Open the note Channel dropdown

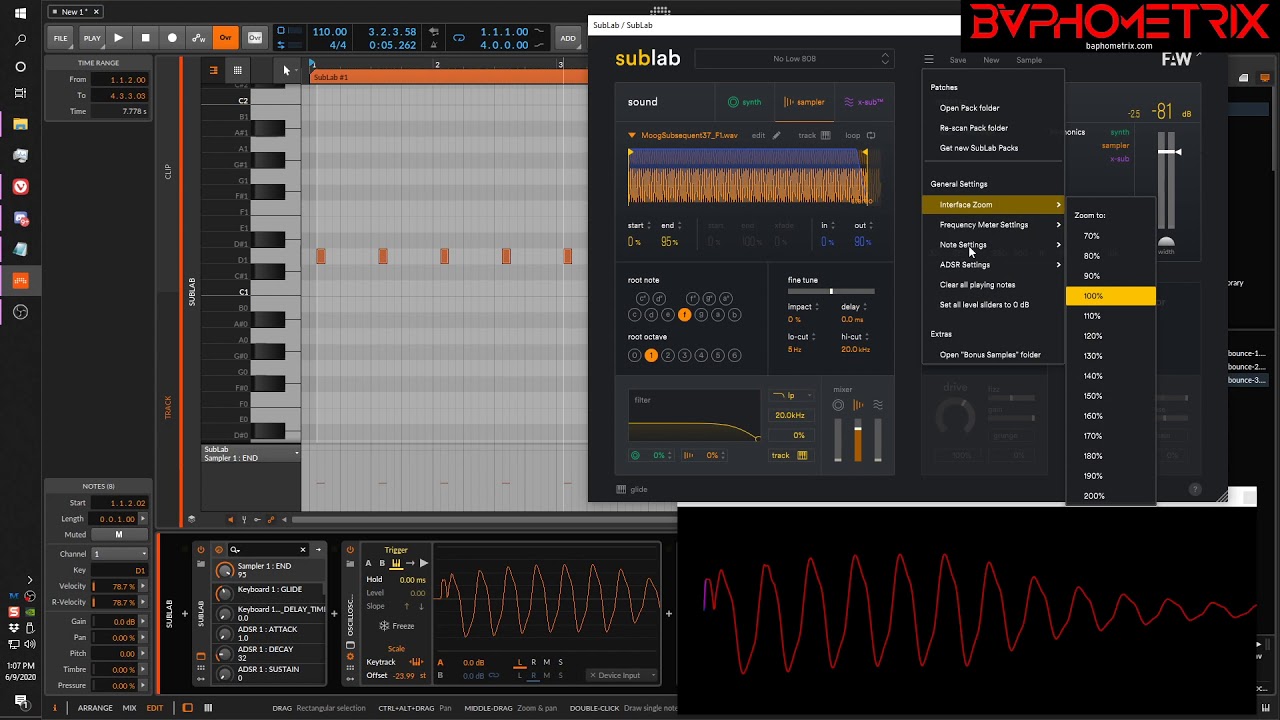[118, 554]
